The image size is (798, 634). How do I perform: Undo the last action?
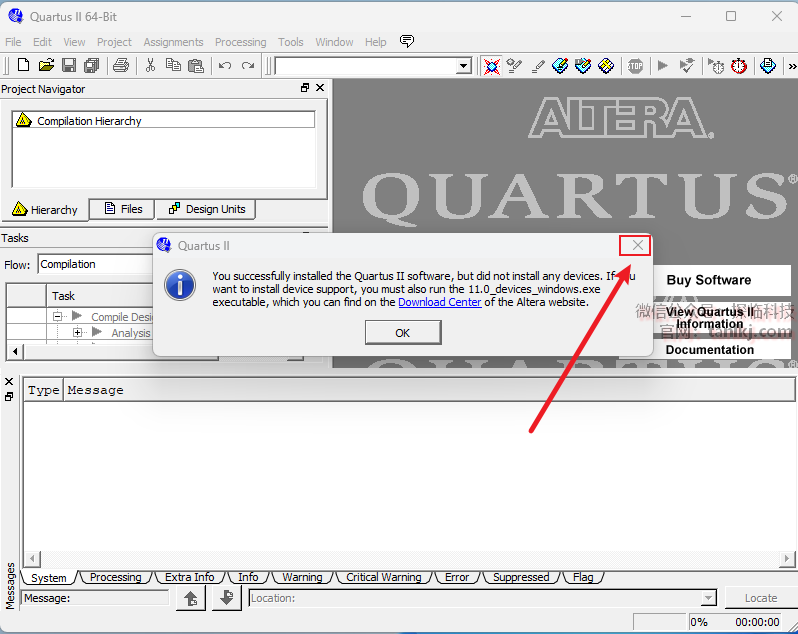(224, 66)
